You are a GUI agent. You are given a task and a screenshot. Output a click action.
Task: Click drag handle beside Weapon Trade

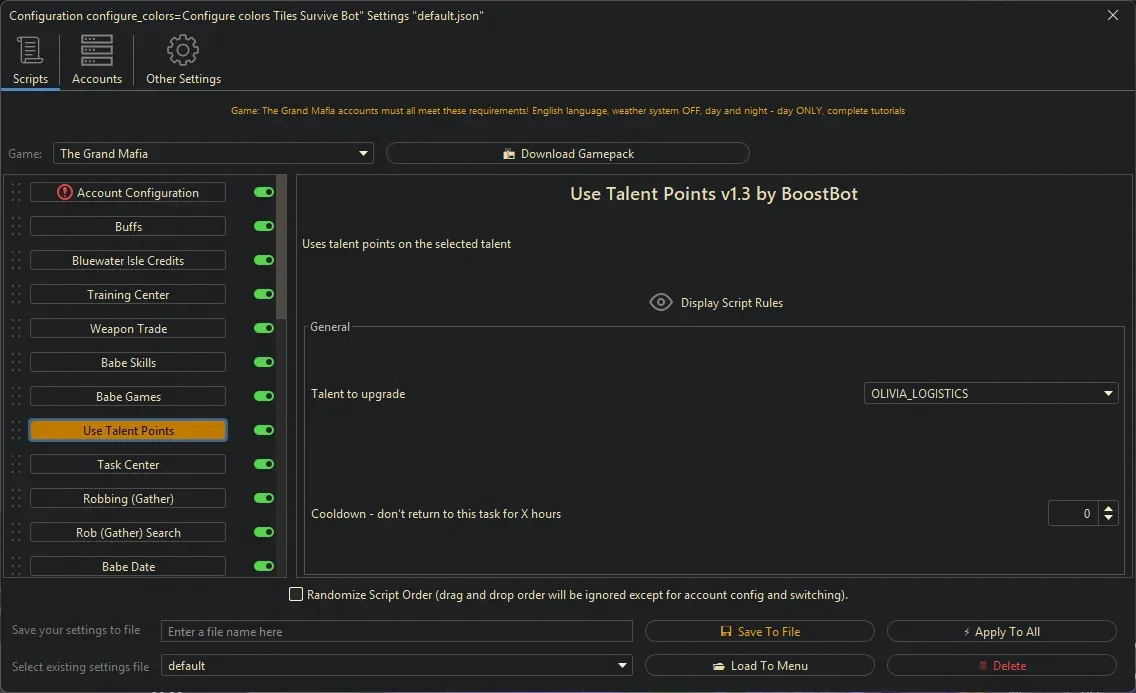(16, 329)
